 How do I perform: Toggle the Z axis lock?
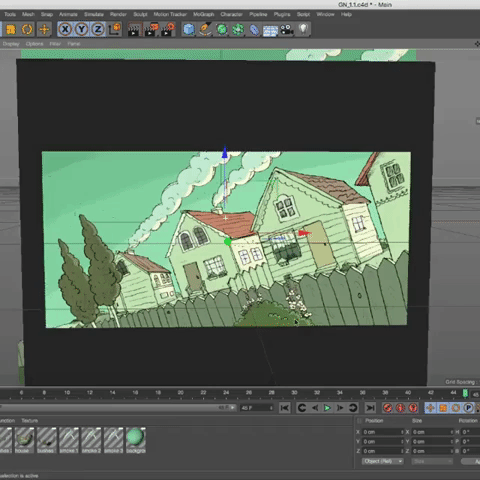(98, 29)
